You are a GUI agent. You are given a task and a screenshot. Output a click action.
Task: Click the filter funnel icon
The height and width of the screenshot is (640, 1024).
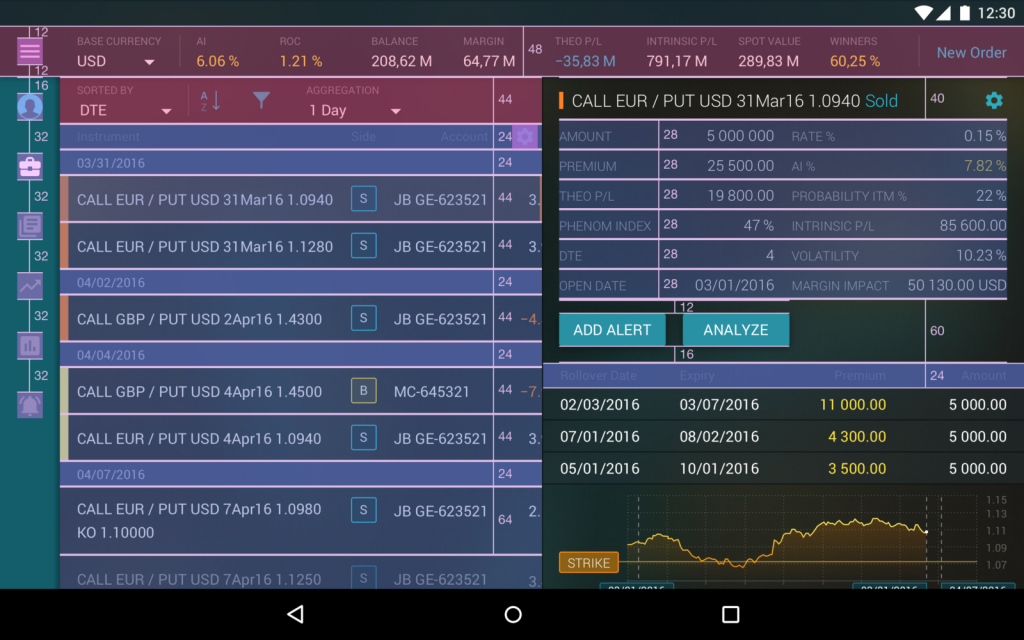pos(261,100)
